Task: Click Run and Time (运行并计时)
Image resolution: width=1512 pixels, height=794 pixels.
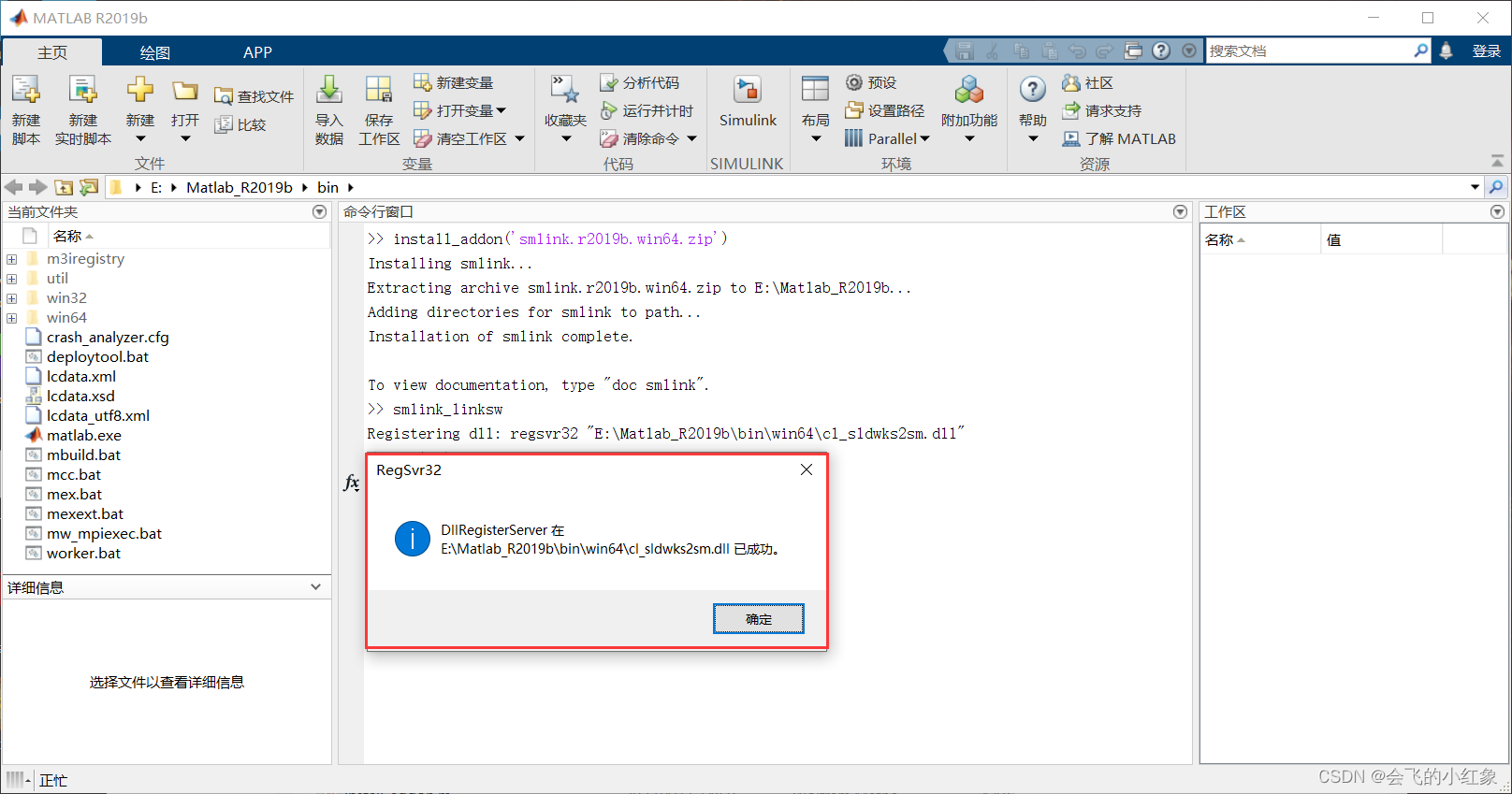Action: click(x=647, y=110)
